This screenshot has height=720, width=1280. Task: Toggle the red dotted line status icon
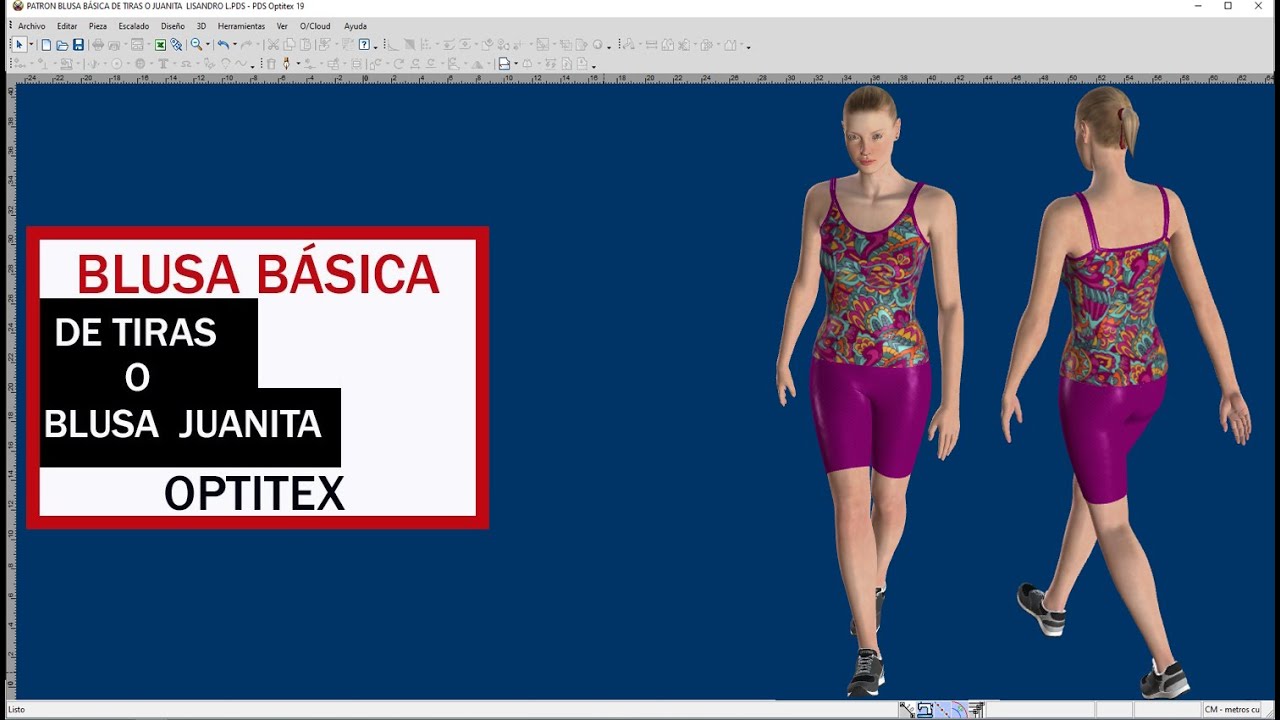click(942, 710)
